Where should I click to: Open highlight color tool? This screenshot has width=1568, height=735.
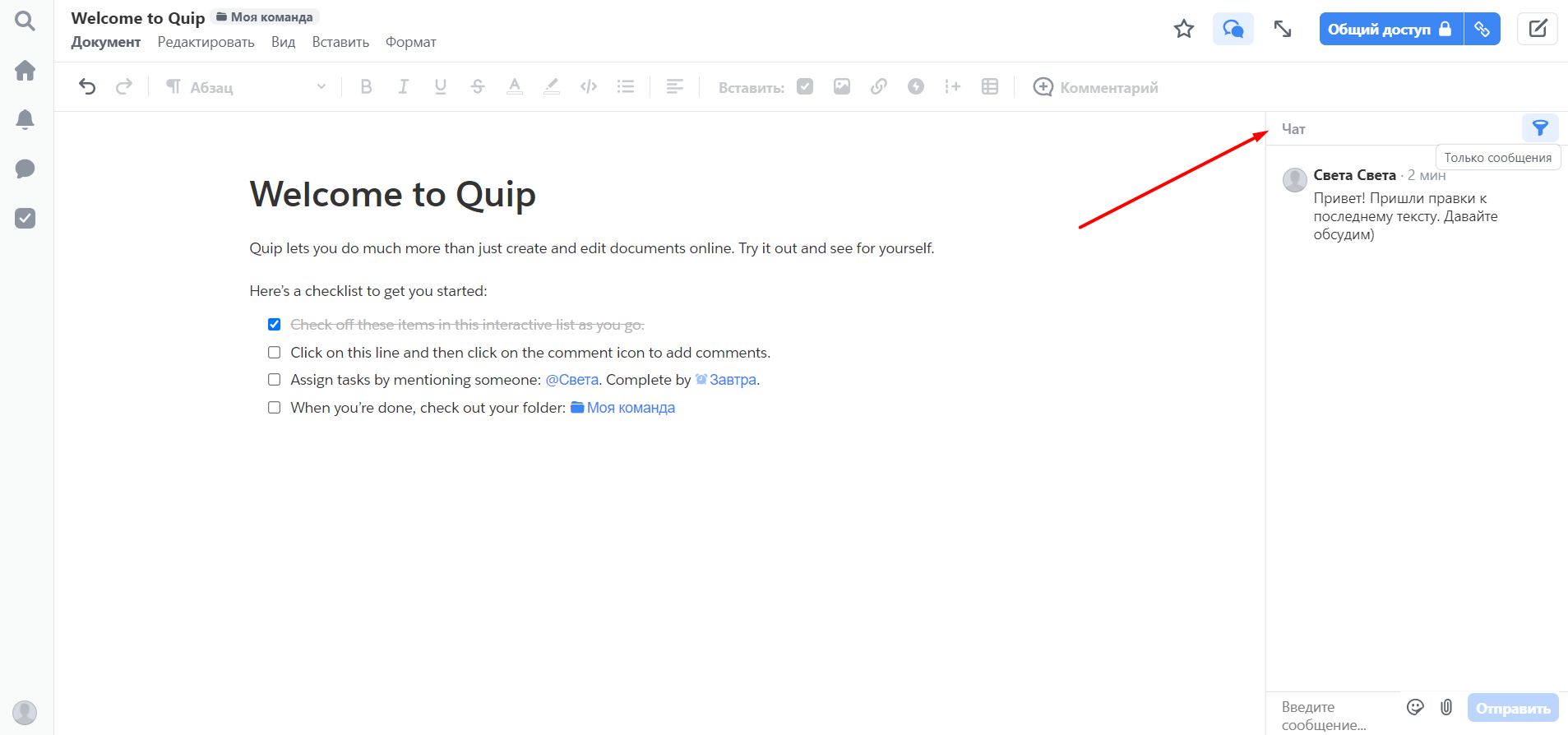[x=552, y=86]
